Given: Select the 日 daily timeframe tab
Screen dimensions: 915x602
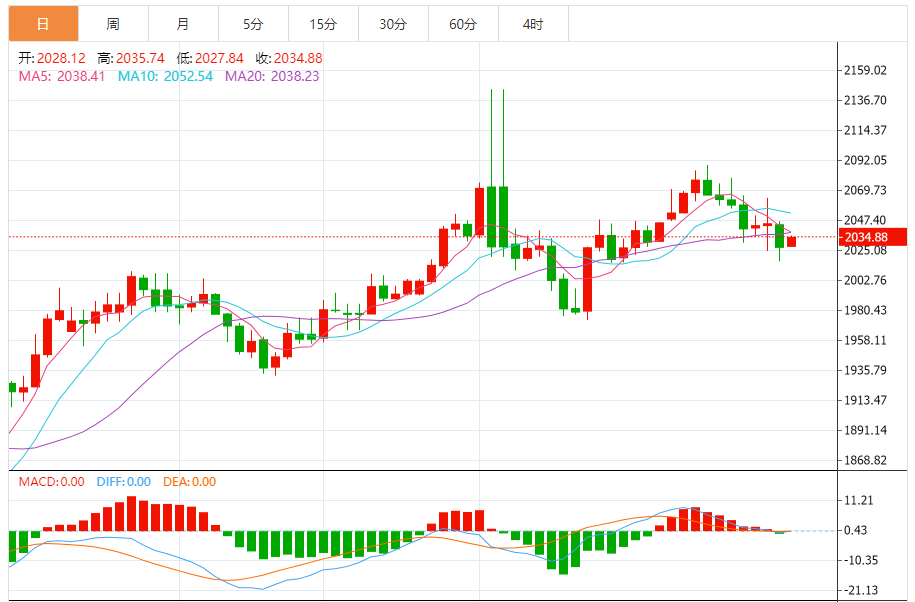Looking at the screenshot, I should coord(43,24).
